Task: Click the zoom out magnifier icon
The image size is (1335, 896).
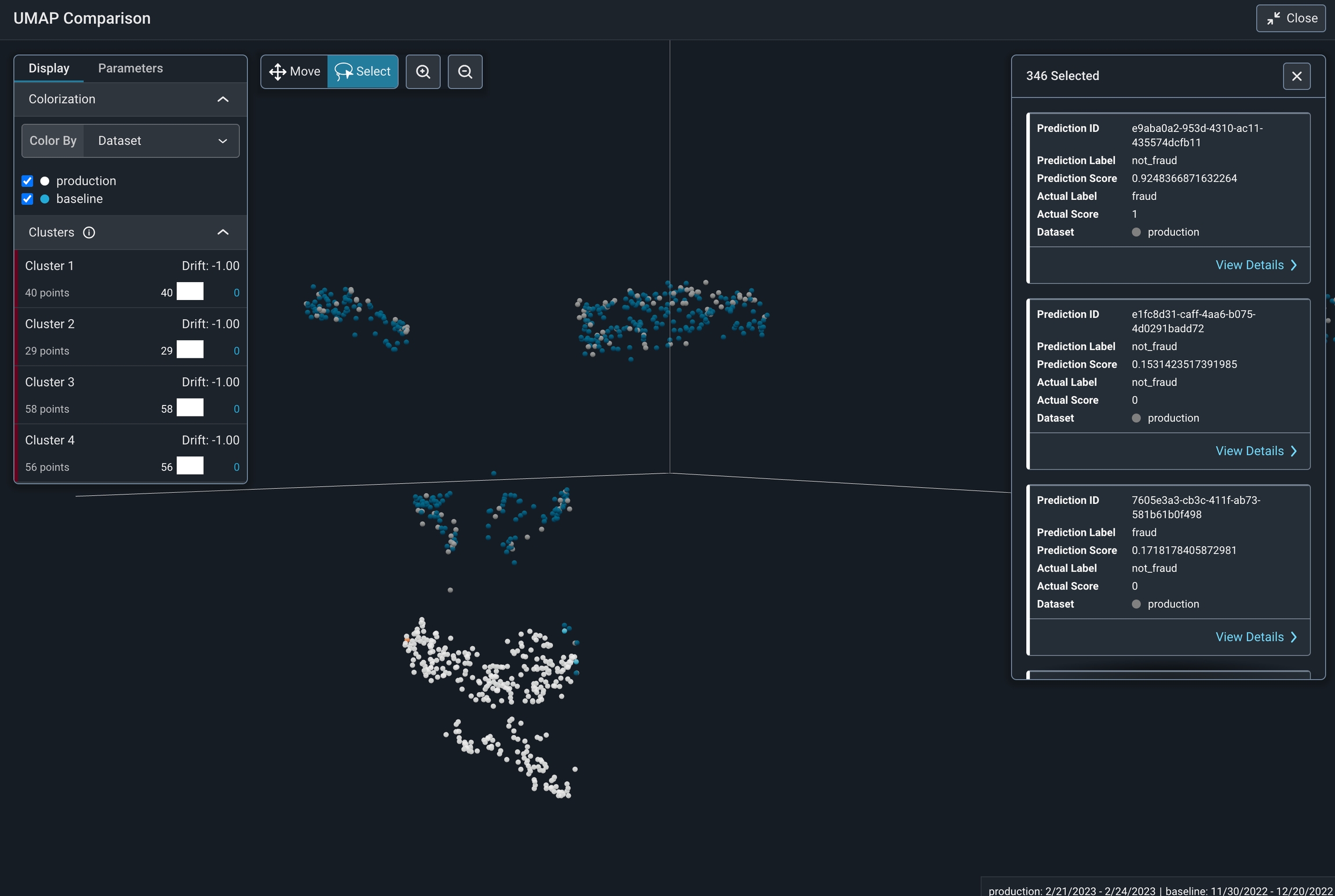Action: click(465, 72)
